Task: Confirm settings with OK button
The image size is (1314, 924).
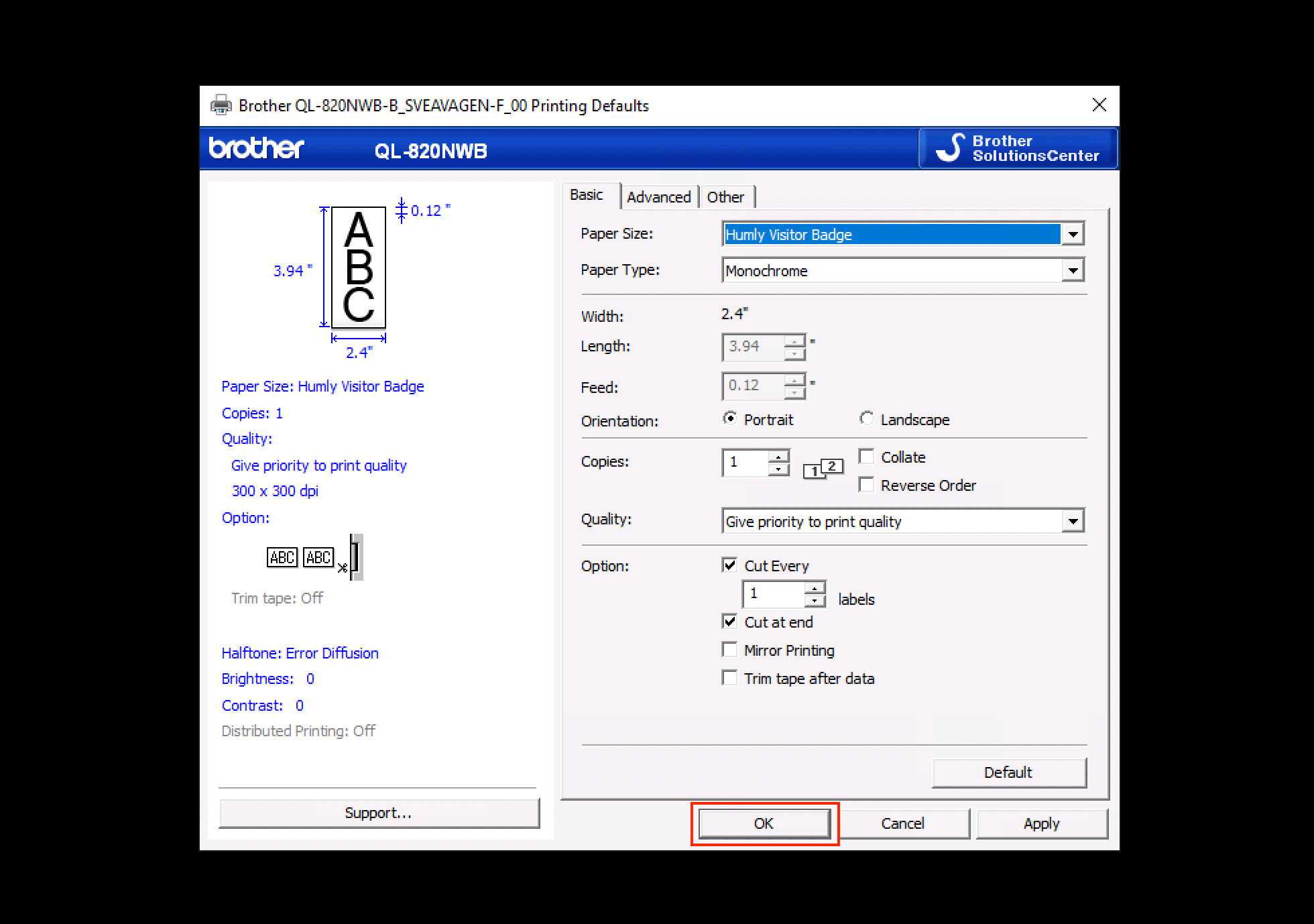Action: (x=764, y=823)
